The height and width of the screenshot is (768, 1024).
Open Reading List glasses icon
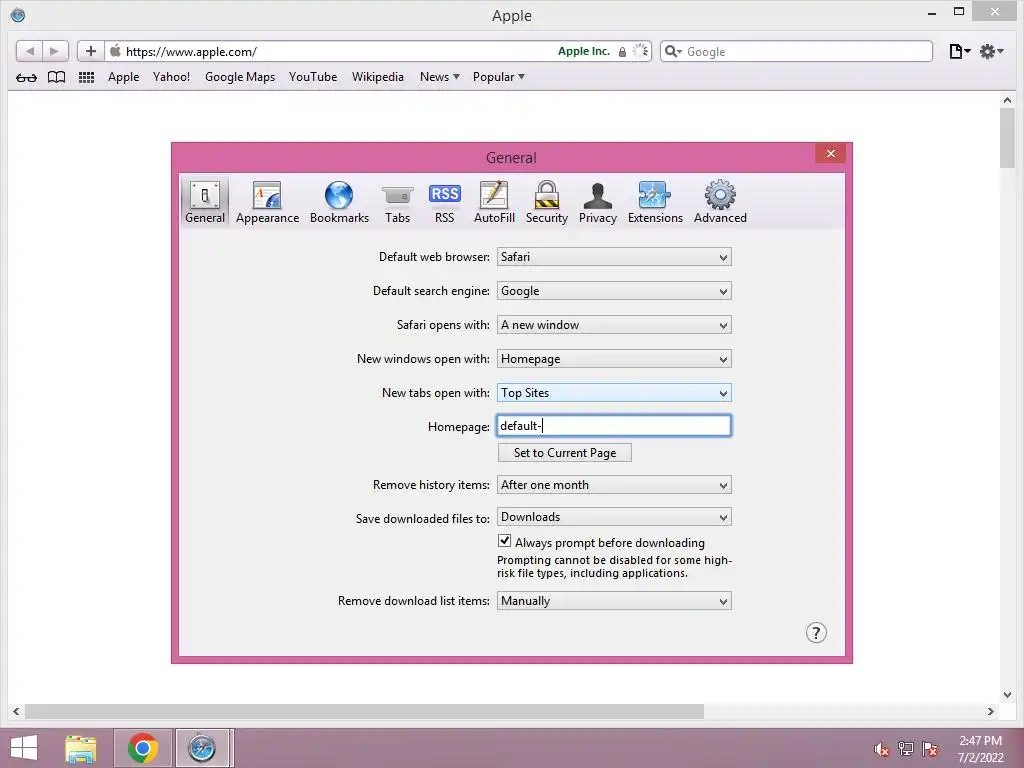(x=26, y=78)
